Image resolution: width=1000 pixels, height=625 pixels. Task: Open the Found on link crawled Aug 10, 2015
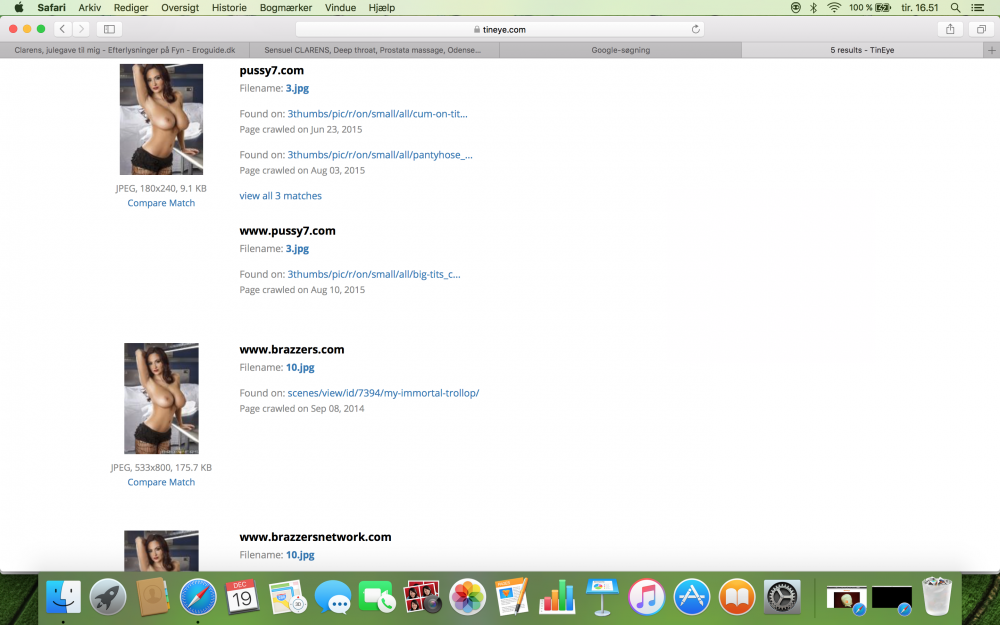coord(374,274)
